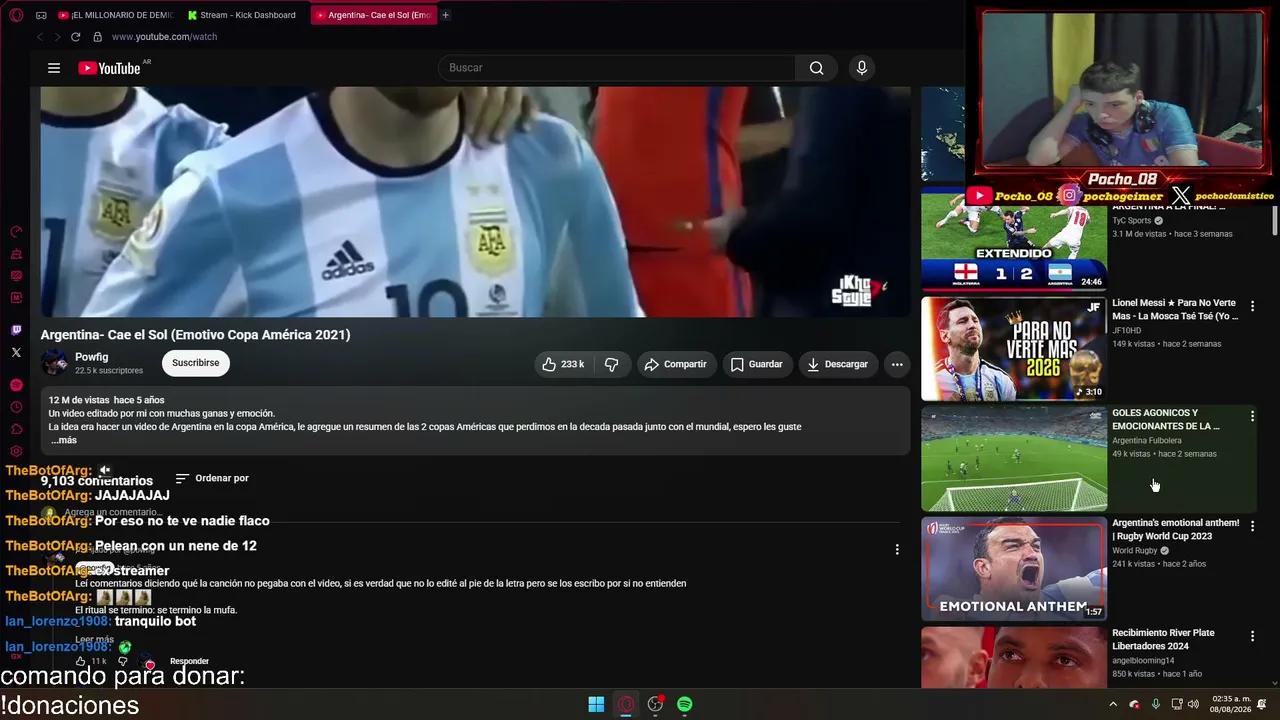Open the taskbar notifications bell
The height and width of the screenshot is (720, 1280).
click(x=1262, y=704)
